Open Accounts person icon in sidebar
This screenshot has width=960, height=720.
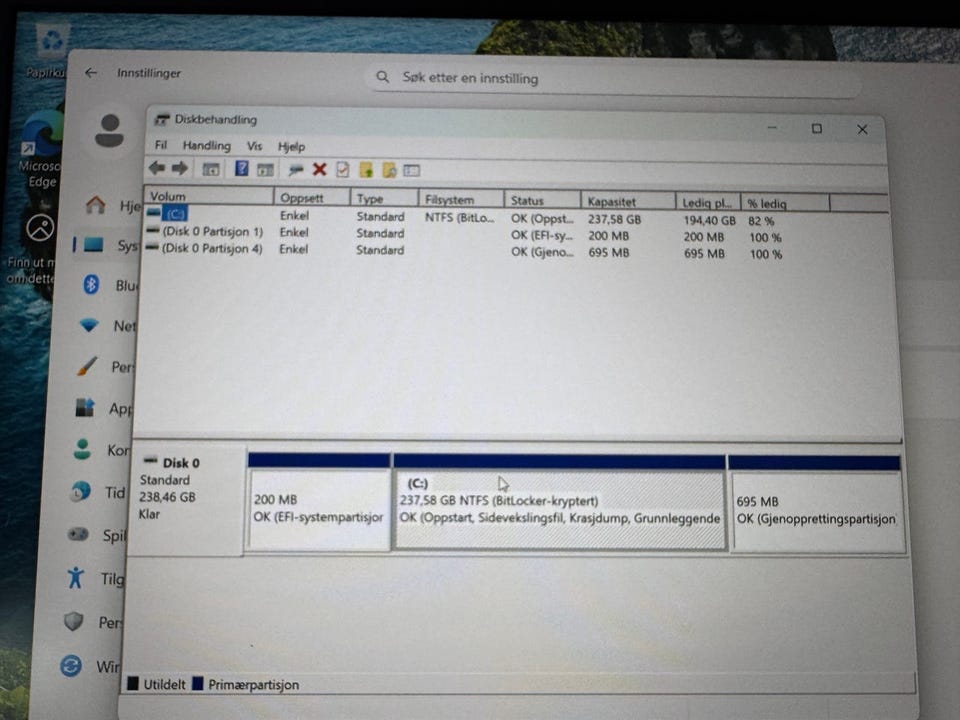tap(82, 449)
